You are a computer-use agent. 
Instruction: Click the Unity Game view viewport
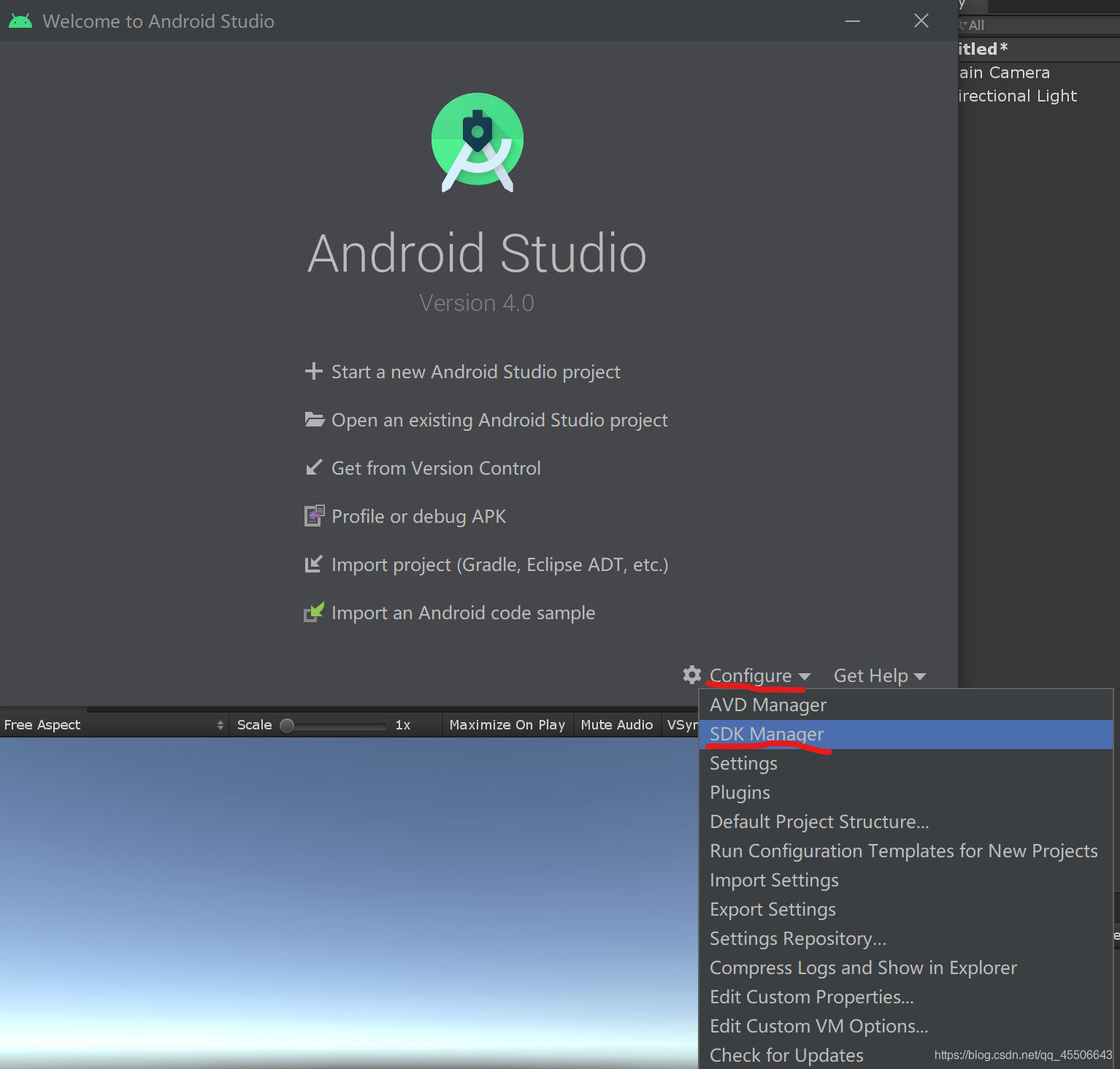pyautogui.click(x=349, y=903)
